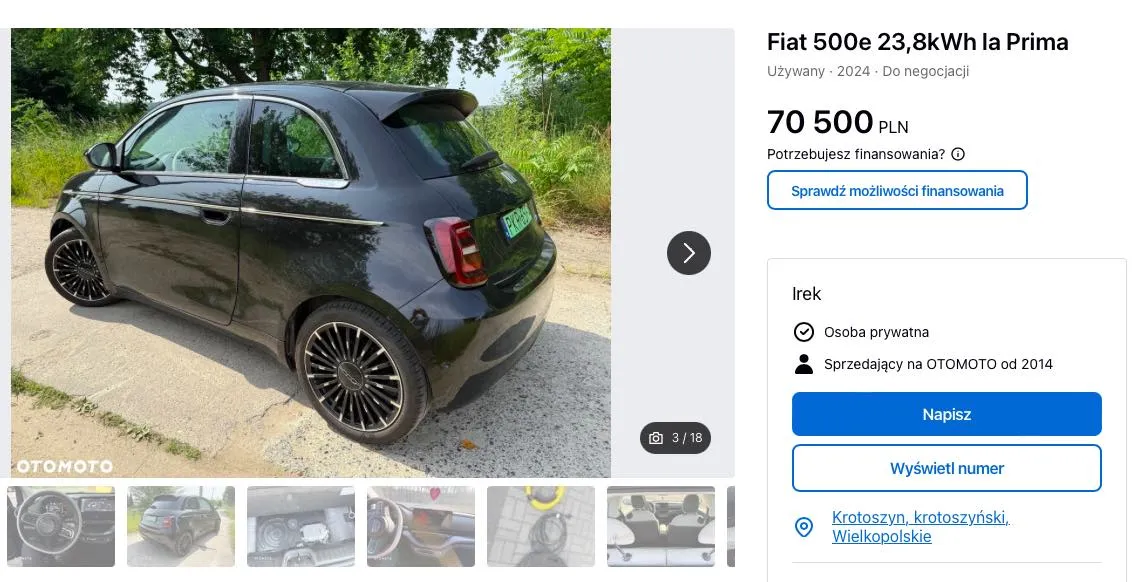This screenshot has width=1137, height=582.
Task: Click the location pin icon
Action: [x=804, y=527]
